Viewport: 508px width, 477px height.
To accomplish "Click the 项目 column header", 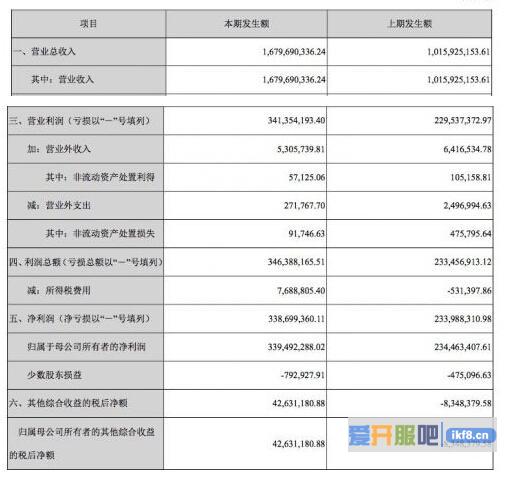I will 88,24.
